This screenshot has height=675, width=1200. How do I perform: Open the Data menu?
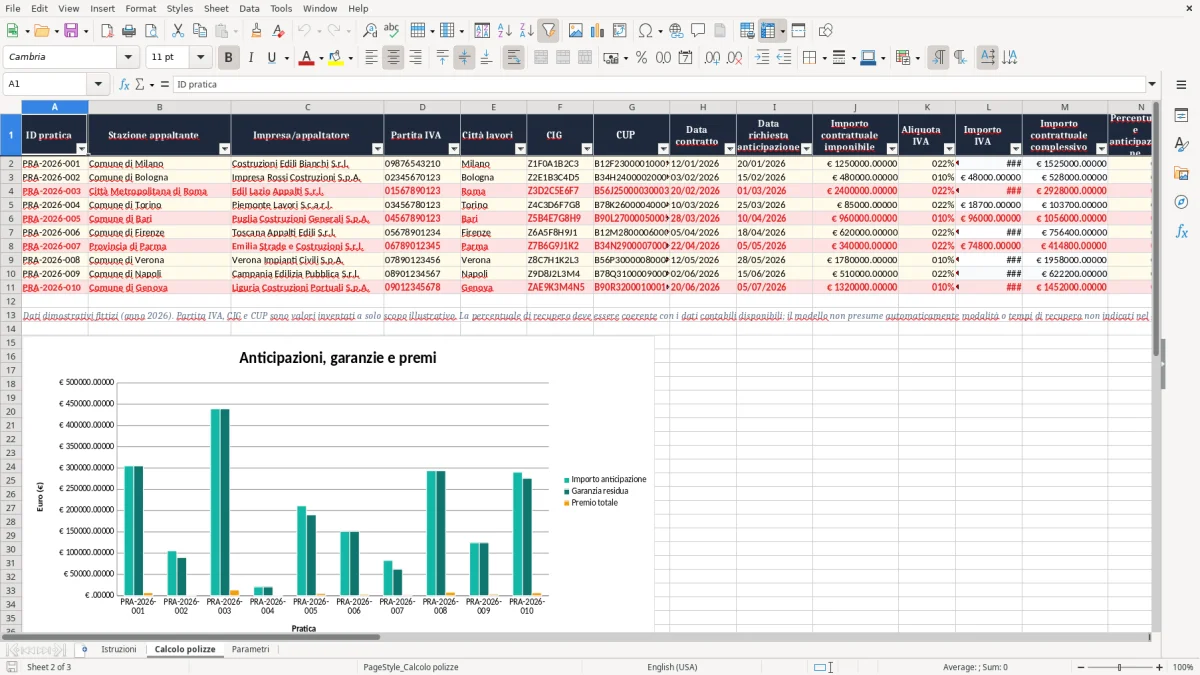point(249,8)
